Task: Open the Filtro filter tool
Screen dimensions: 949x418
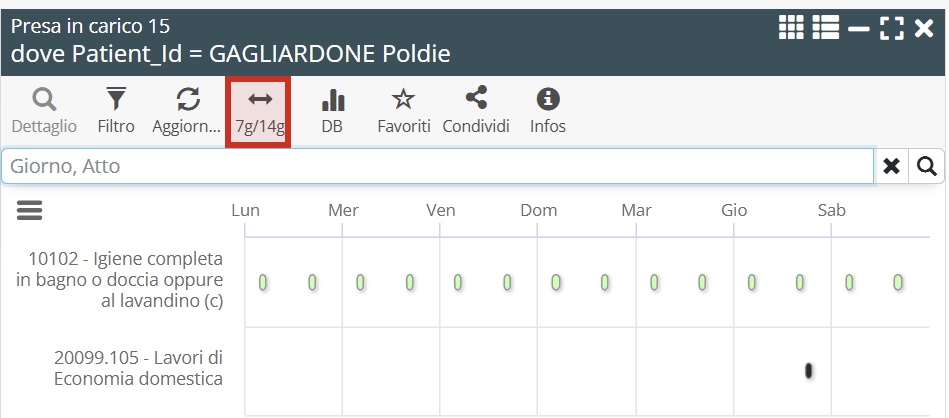Action: tap(116, 101)
